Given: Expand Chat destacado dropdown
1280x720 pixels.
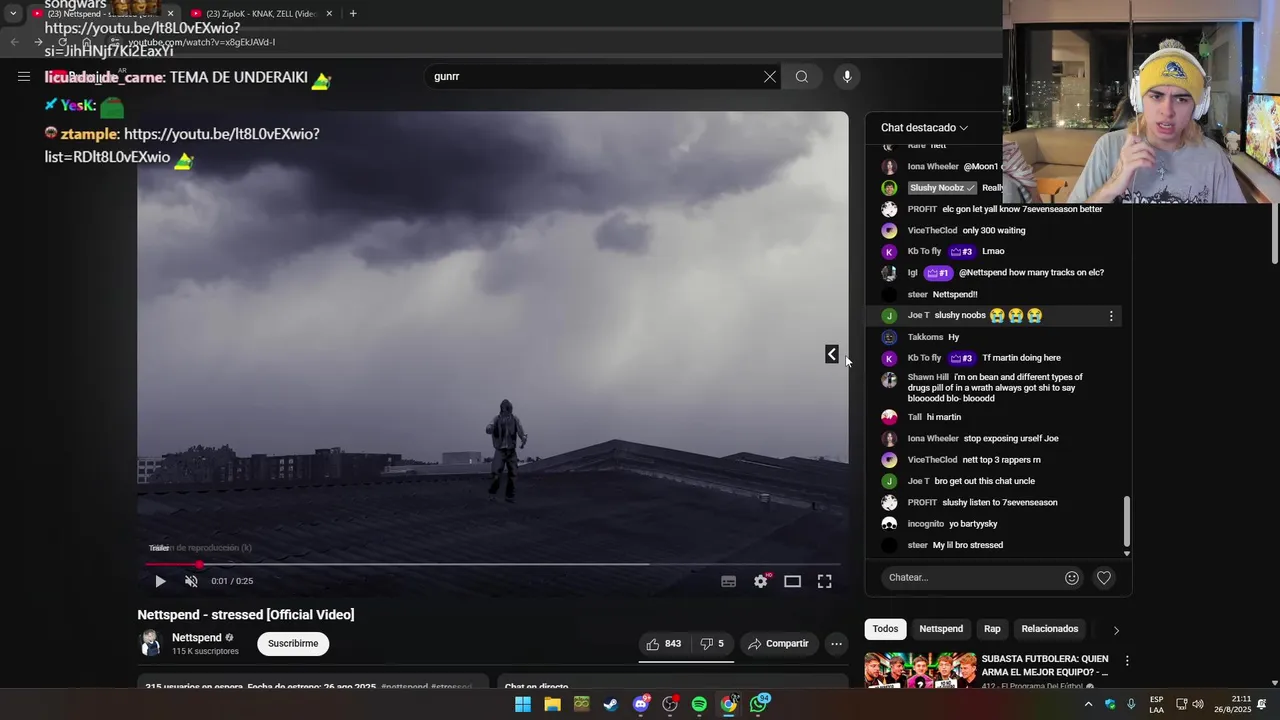Looking at the screenshot, I should tap(924, 128).
